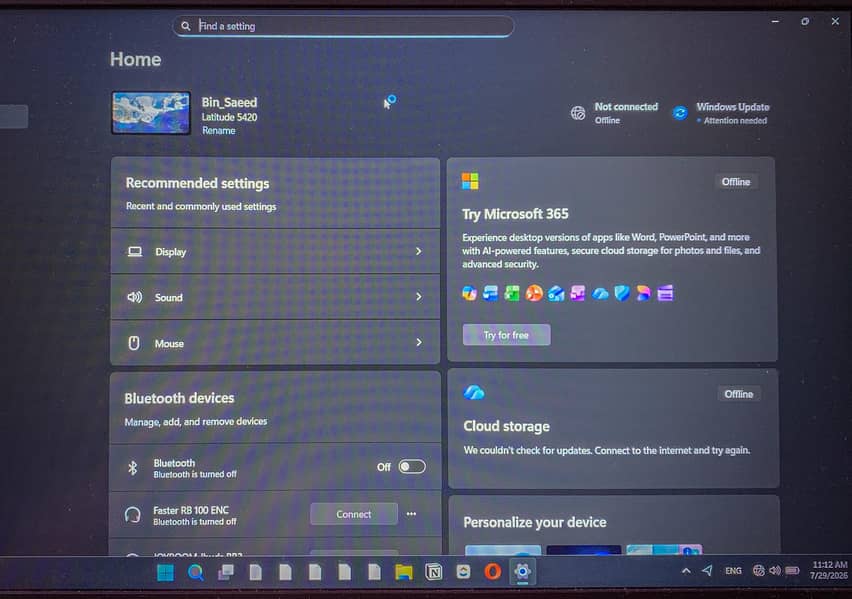Click the Mouse icon in Recommended settings
Viewport: 852px width, 599px height.
coord(134,343)
